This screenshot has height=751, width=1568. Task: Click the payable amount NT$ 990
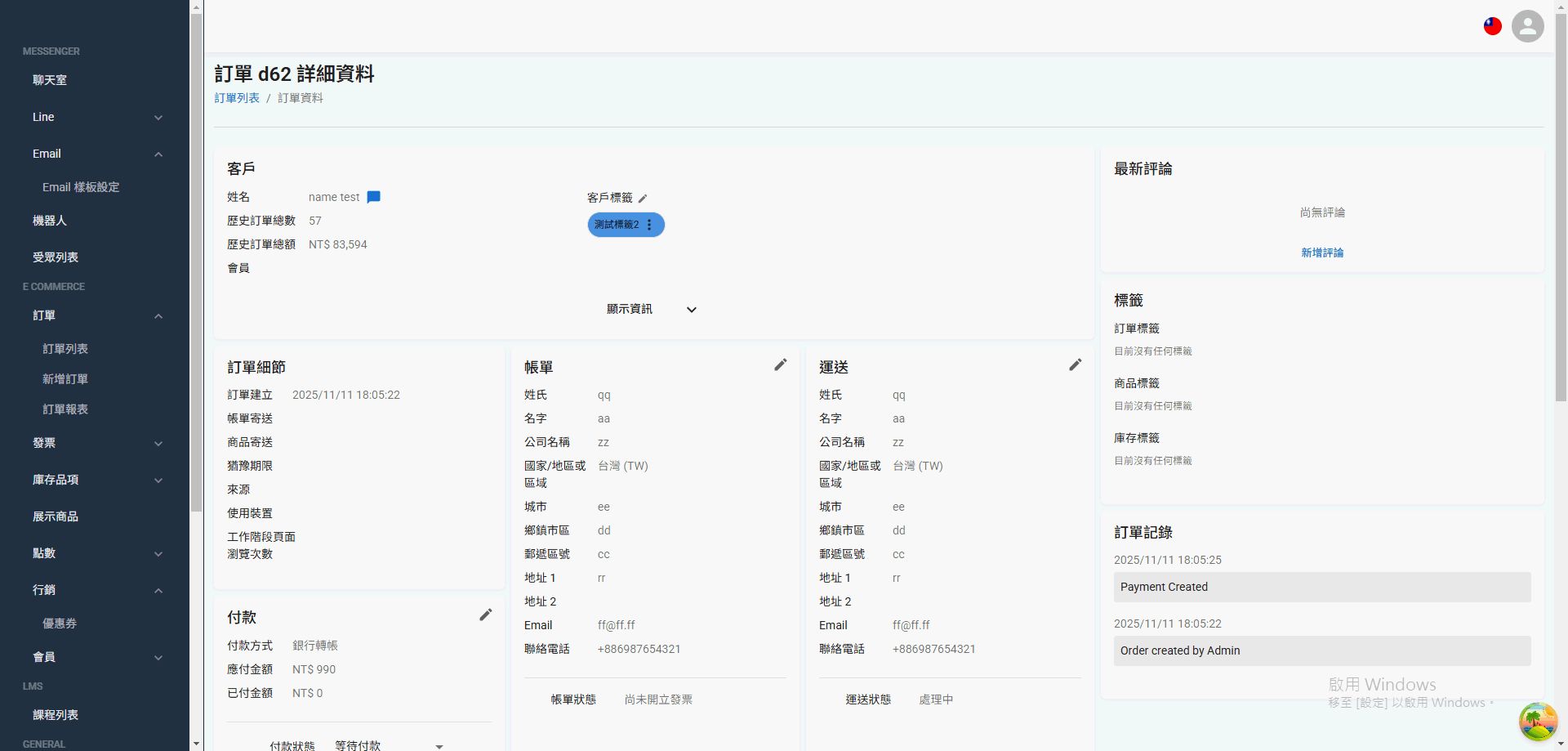coord(314,669)
